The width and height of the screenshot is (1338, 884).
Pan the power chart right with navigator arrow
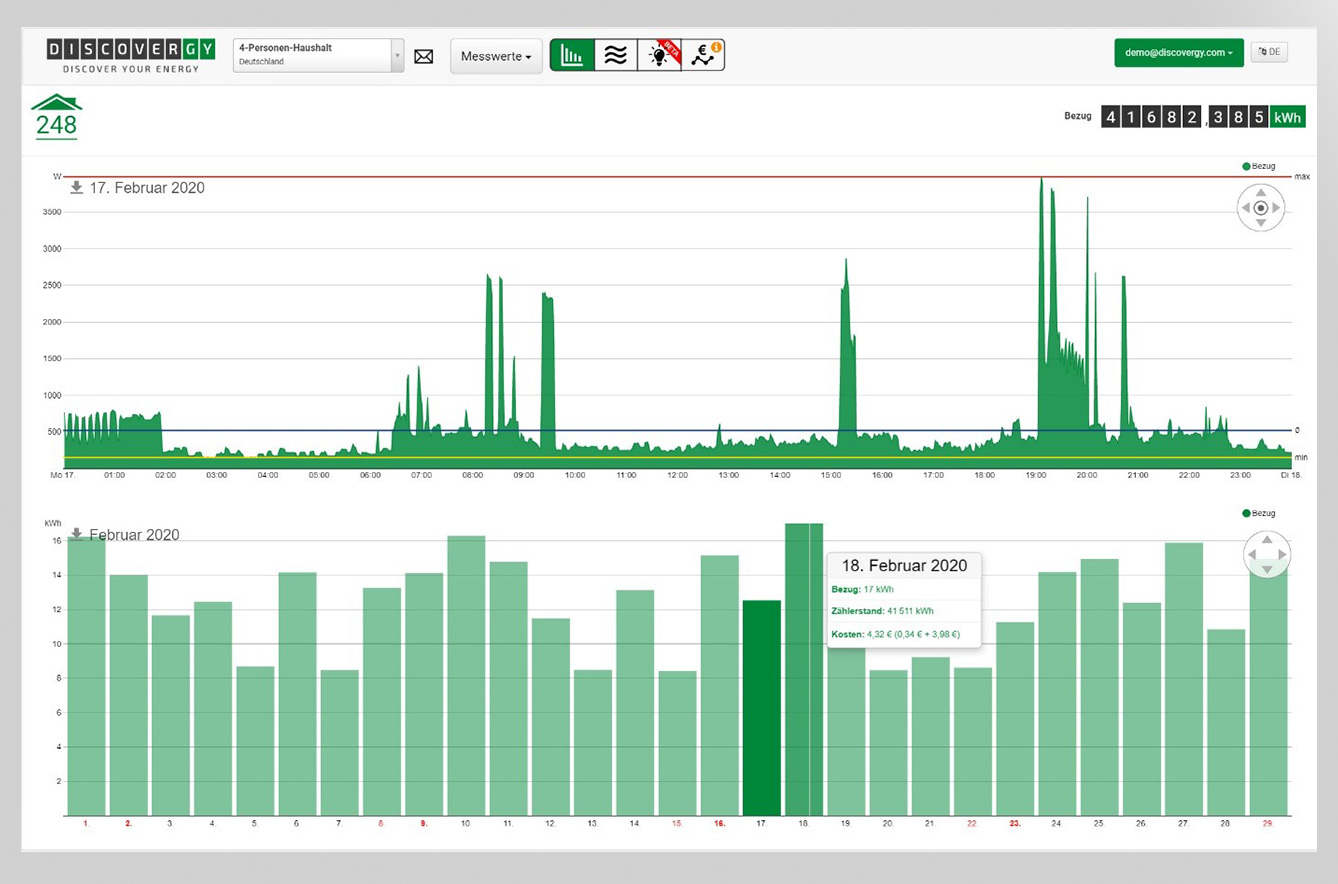point(1277,208)
